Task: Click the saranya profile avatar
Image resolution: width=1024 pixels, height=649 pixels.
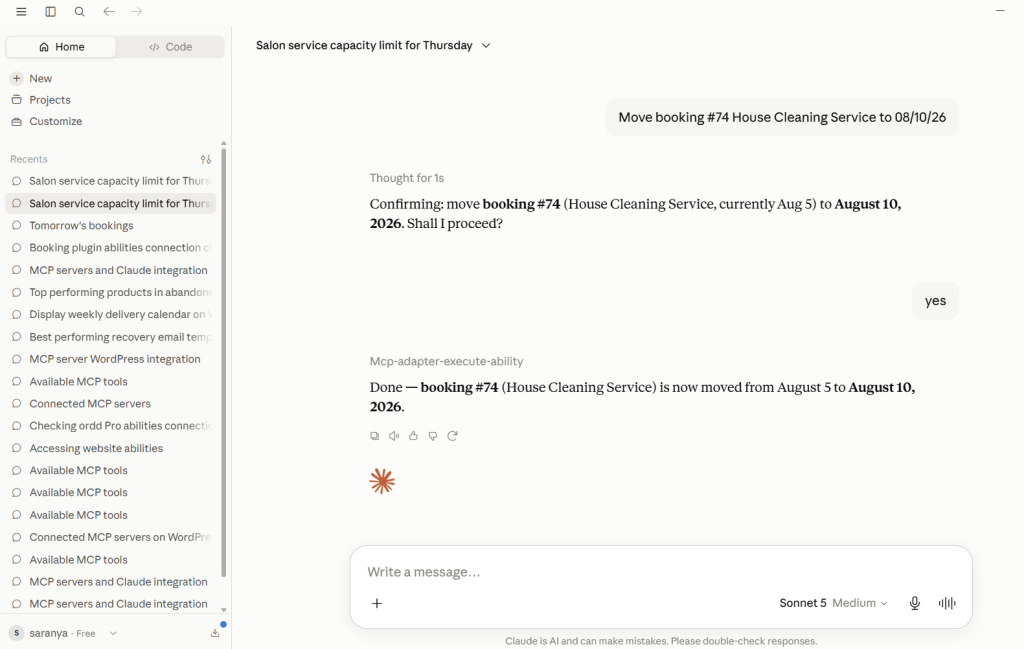Action: [x=16, y=633]
